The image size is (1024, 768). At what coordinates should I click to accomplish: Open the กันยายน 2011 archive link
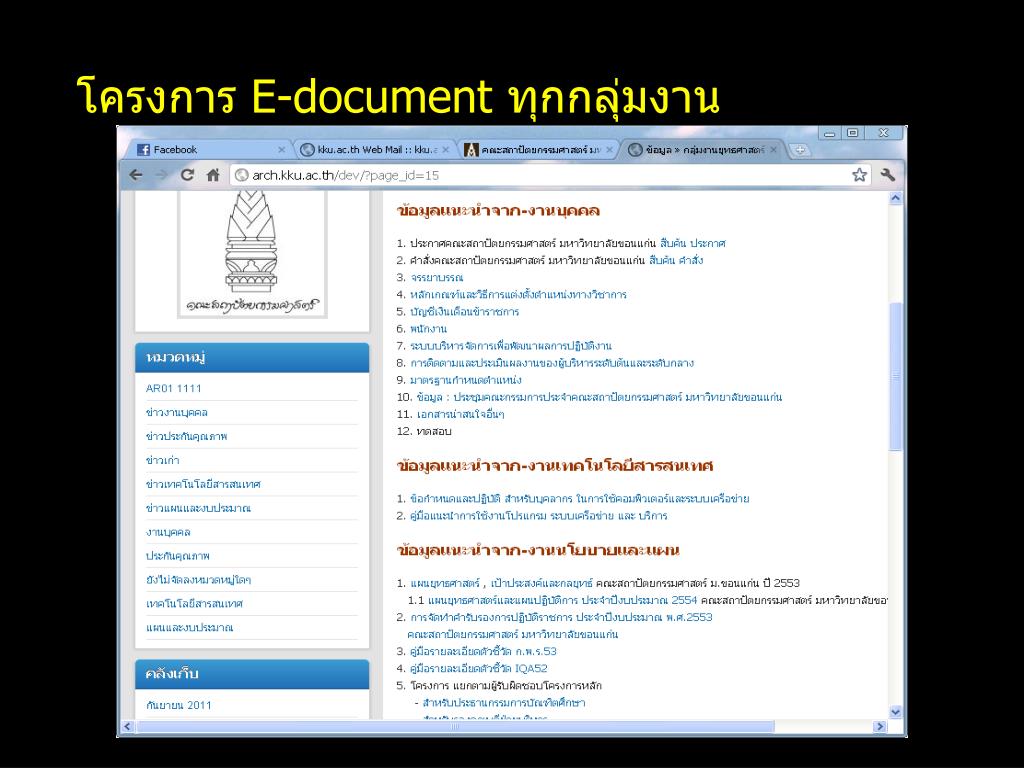(178, 705)
